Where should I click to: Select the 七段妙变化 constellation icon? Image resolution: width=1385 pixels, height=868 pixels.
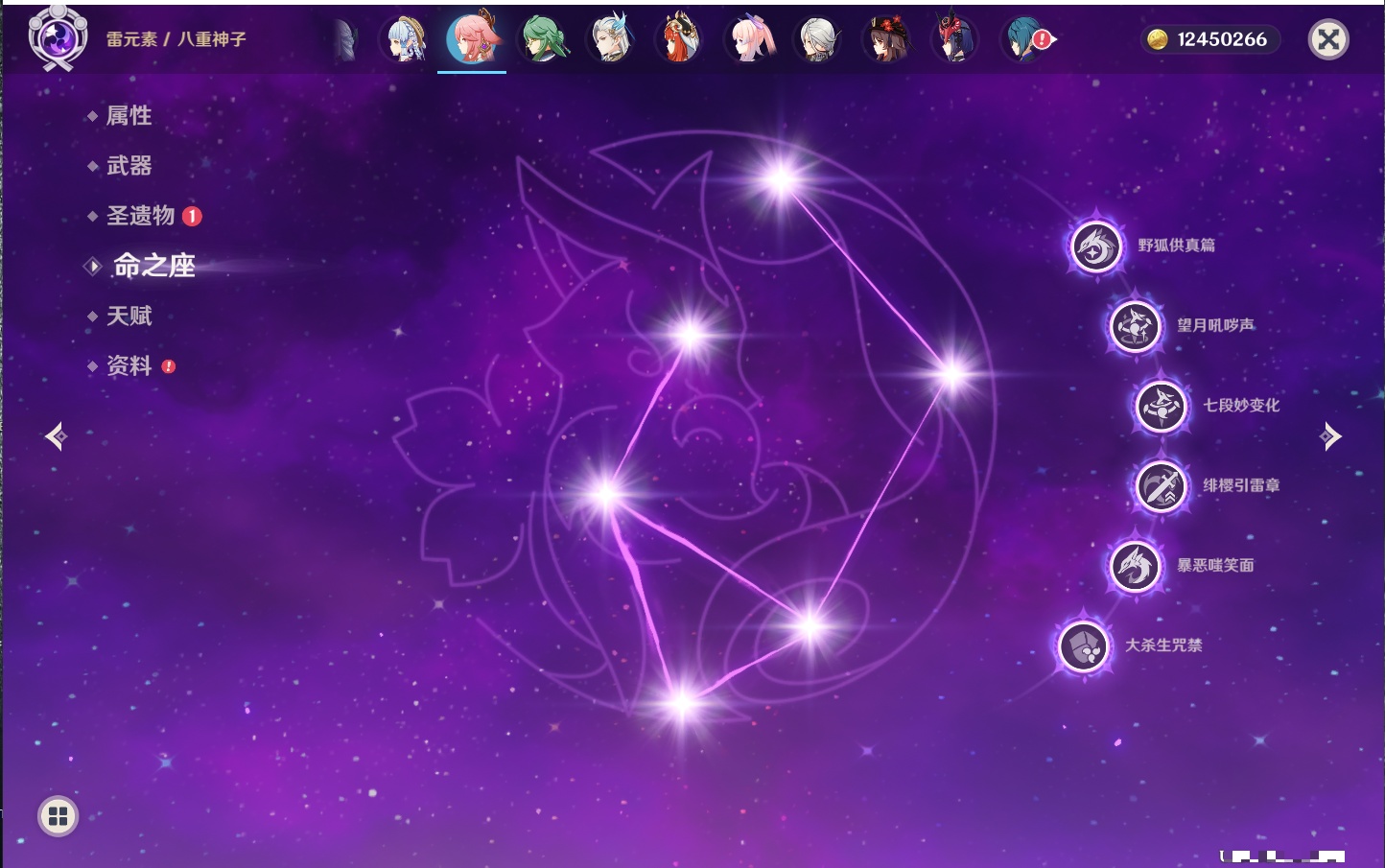point(1162,406)
